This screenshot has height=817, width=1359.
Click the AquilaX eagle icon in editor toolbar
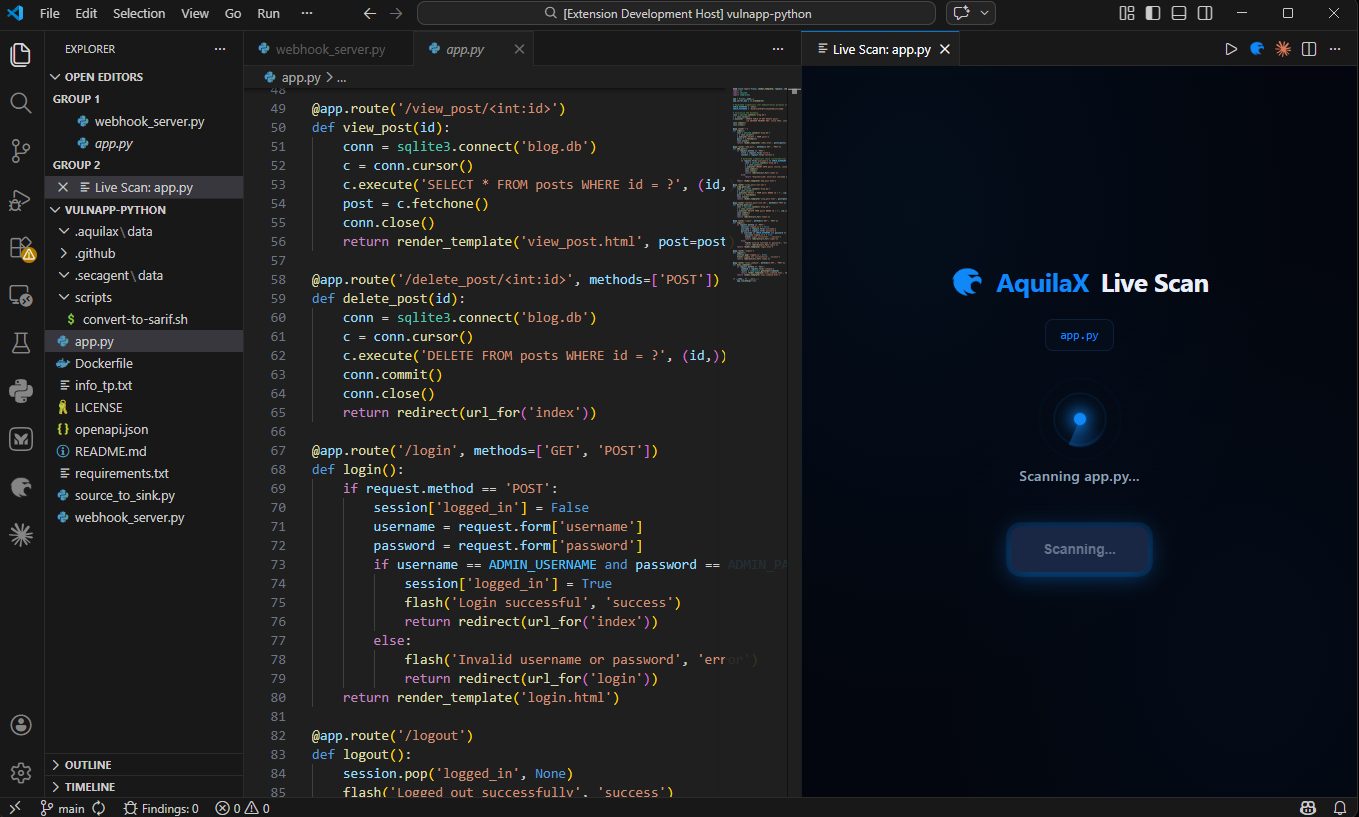point(1257,49)
